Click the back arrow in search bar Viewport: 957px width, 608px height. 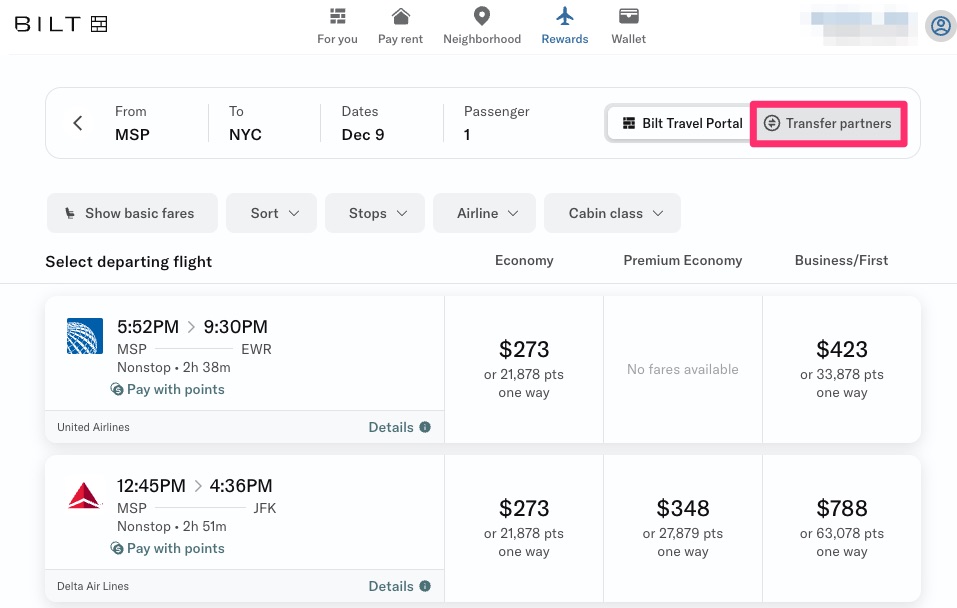(x=78, y=123)
